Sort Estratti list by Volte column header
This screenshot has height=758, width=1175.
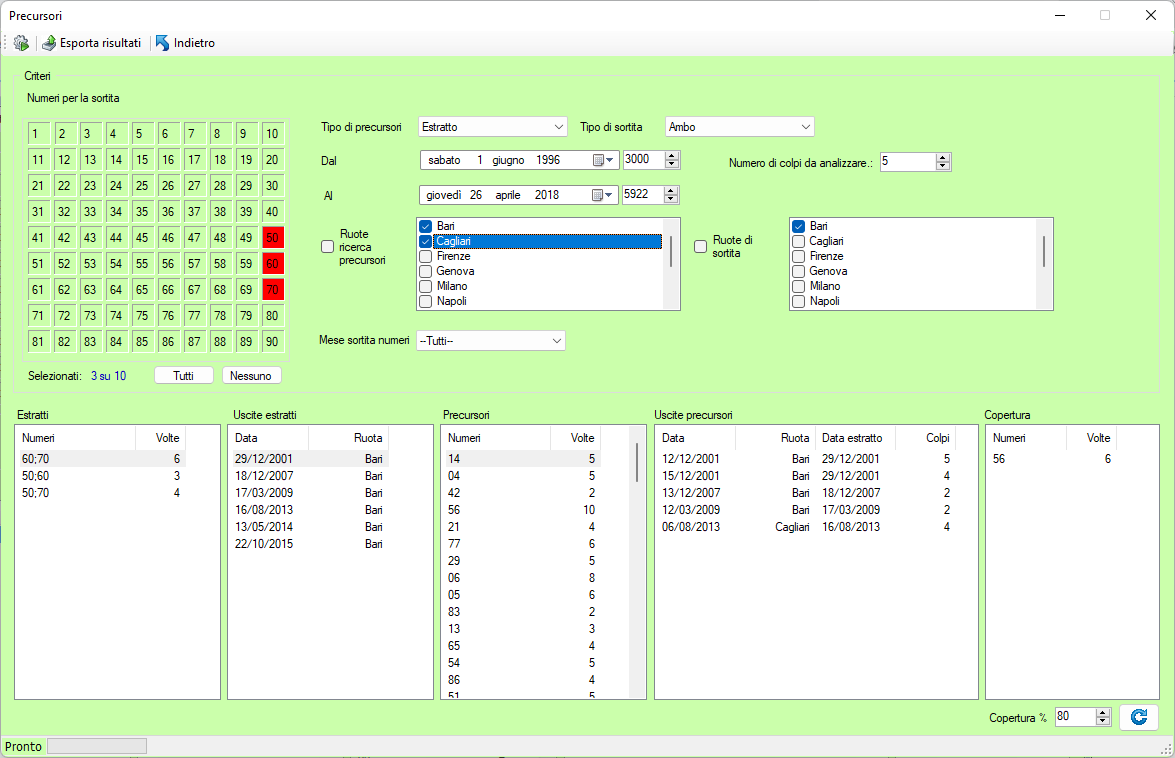pyautogui.click(x=160, y=438)
